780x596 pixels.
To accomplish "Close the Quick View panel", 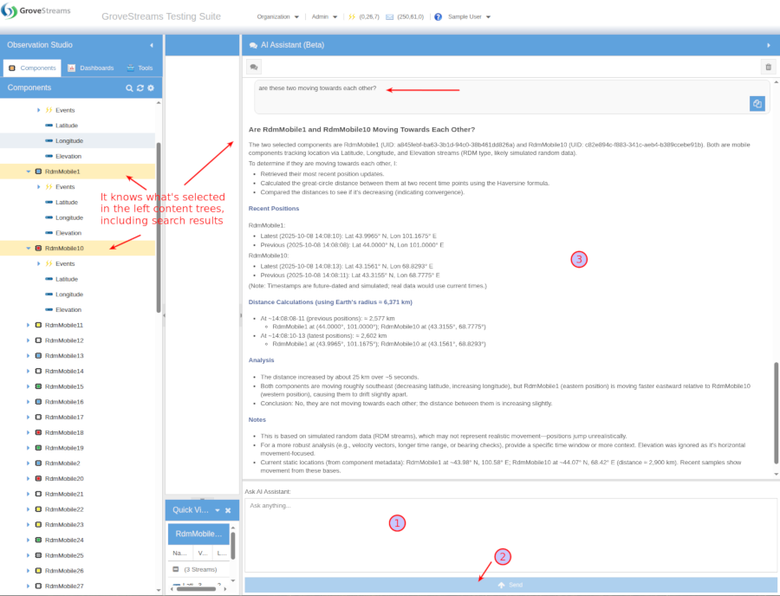I will 228,510.
